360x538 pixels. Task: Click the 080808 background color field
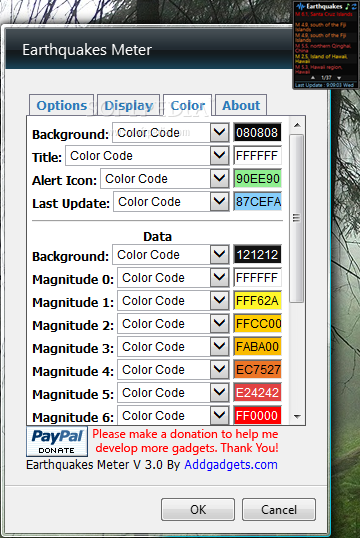point(257,132)
